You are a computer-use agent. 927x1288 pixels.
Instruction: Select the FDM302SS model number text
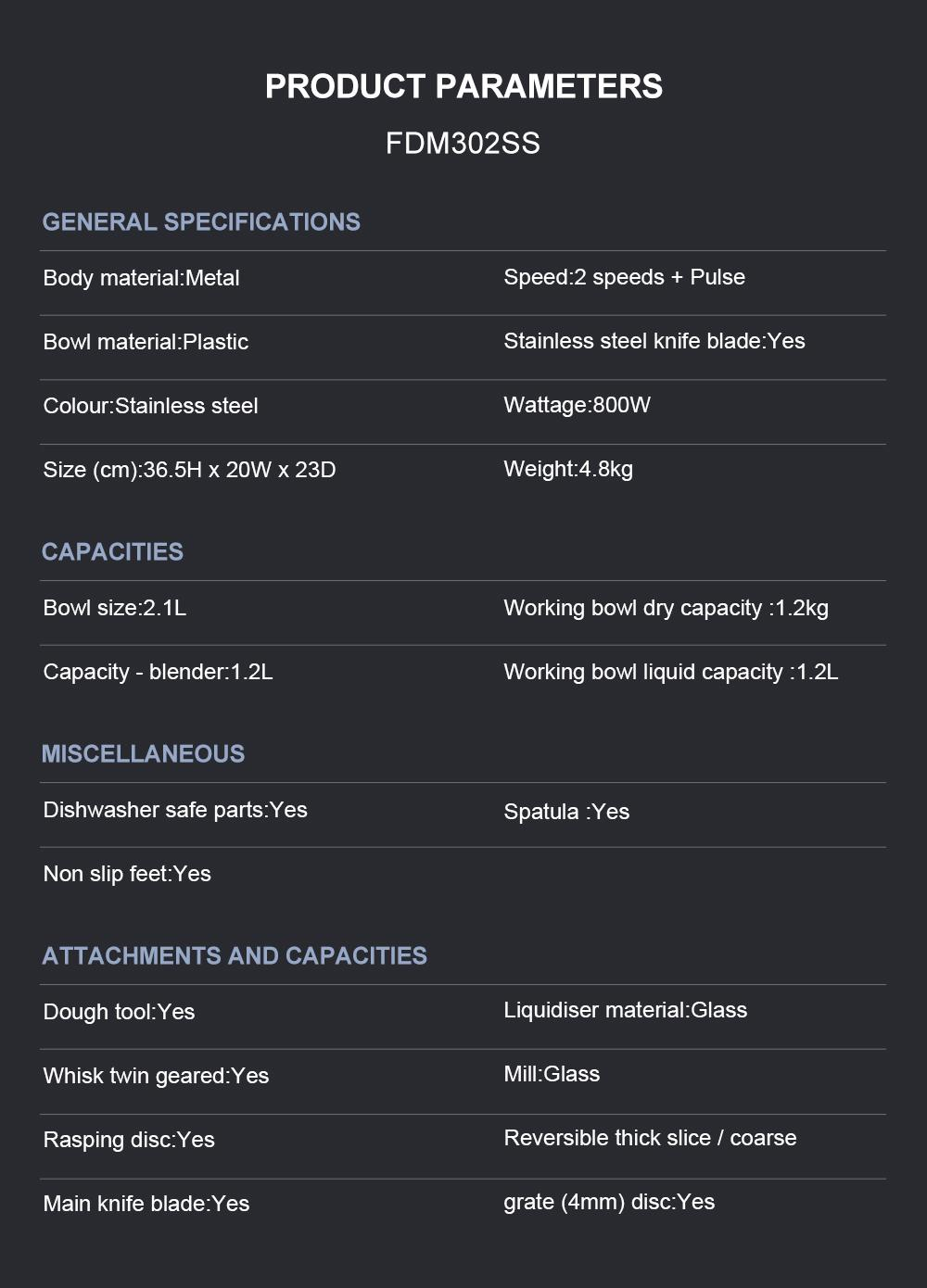[x=463, y=144]
